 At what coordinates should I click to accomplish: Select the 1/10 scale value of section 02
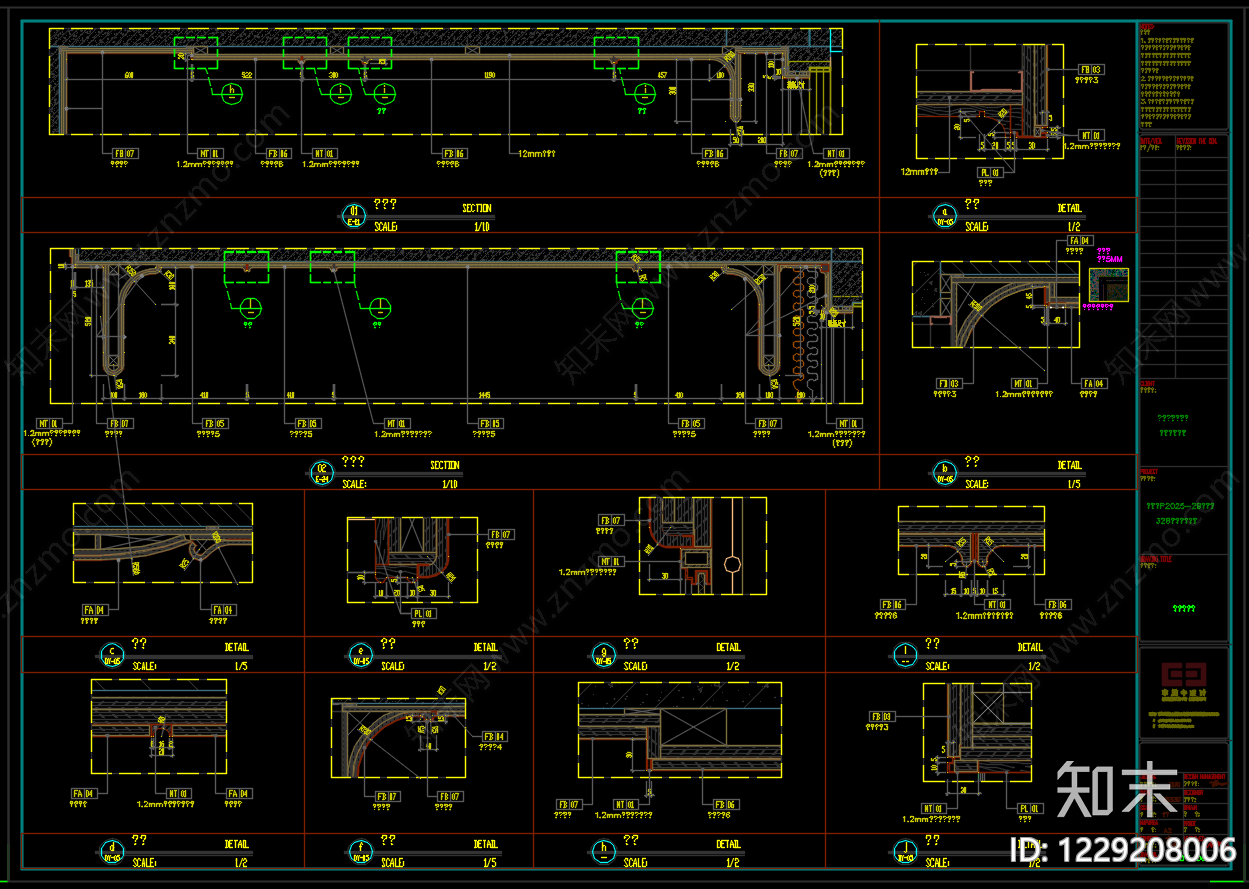pyautogui.click(x=451, y=484)
